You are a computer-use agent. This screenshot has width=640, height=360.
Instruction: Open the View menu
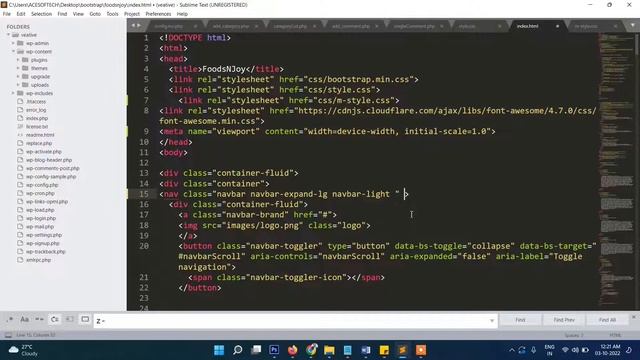tap(78, 14)
